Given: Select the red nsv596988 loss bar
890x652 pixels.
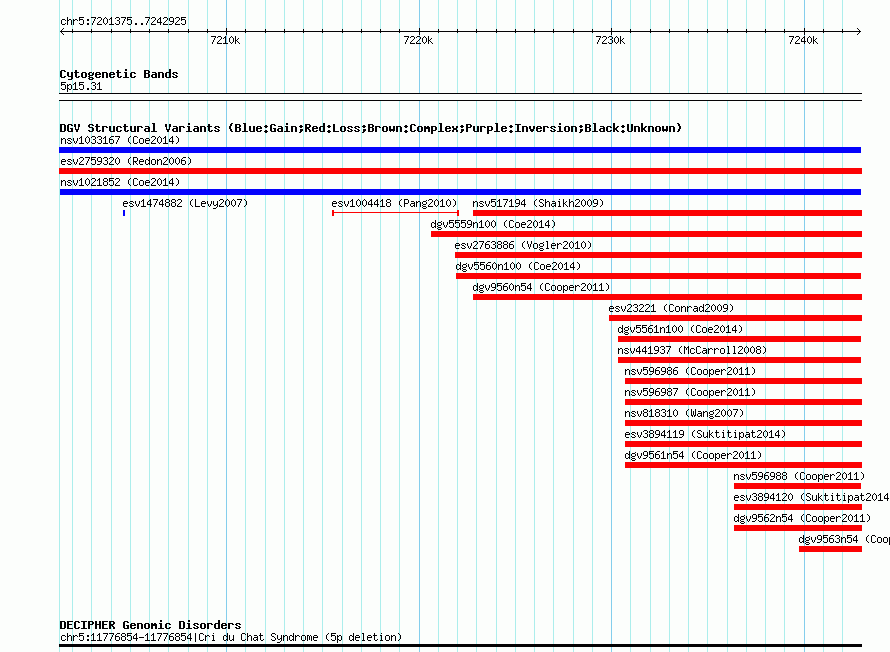Looking at the screenshot, I should pyautogui.click(x=797, y=486).
